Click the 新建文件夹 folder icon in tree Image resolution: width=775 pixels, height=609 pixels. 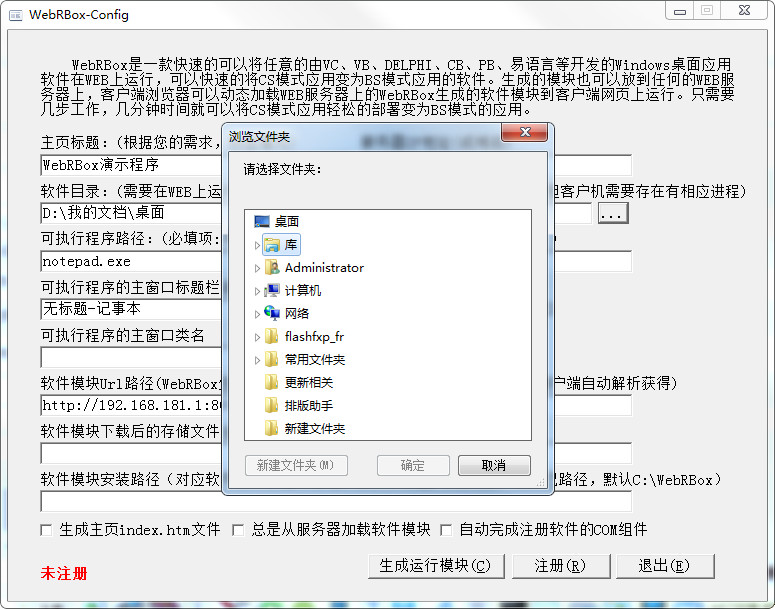click(271, 428)
